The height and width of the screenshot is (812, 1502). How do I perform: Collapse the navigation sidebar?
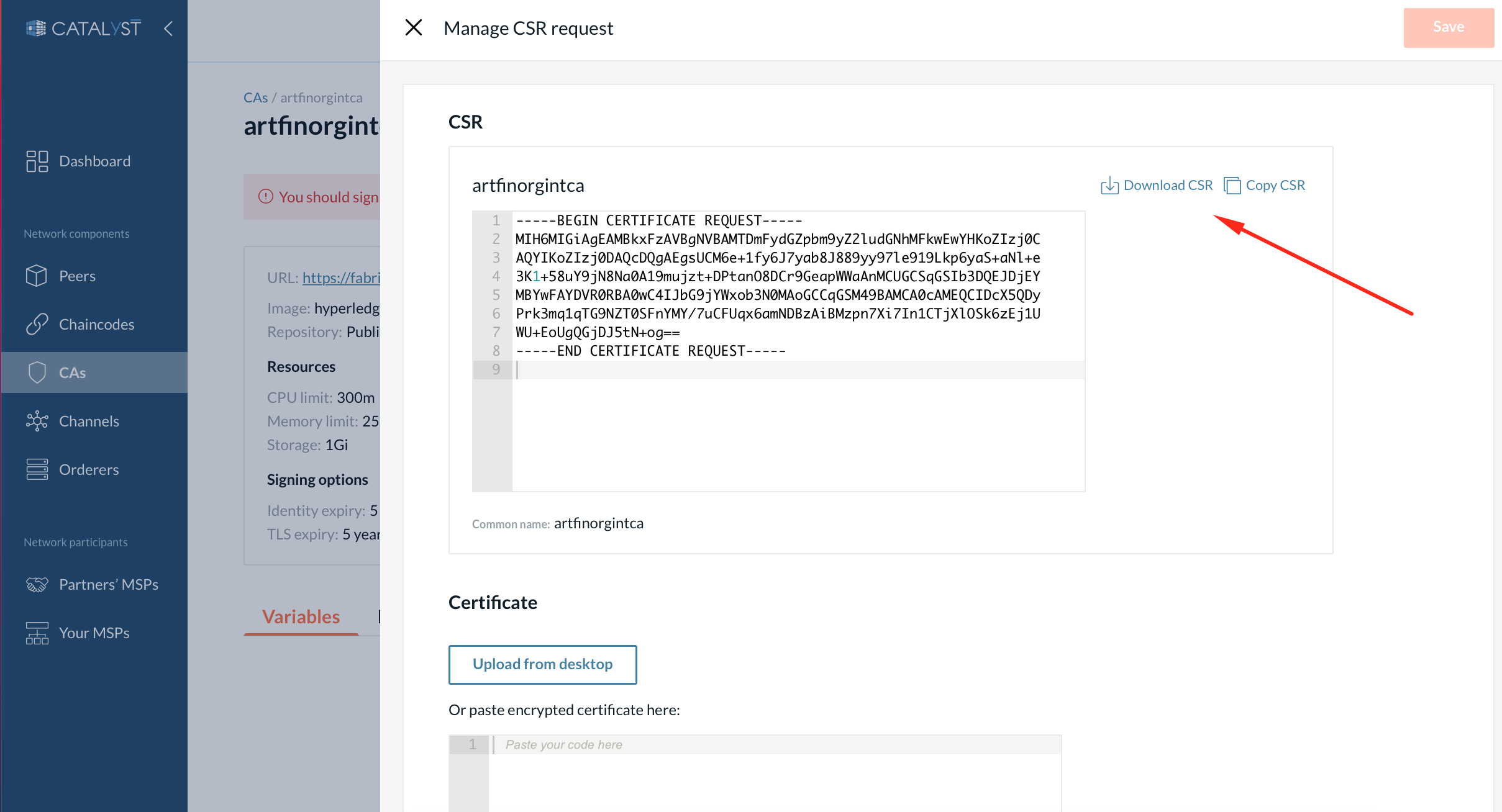[x=168, y=28]
